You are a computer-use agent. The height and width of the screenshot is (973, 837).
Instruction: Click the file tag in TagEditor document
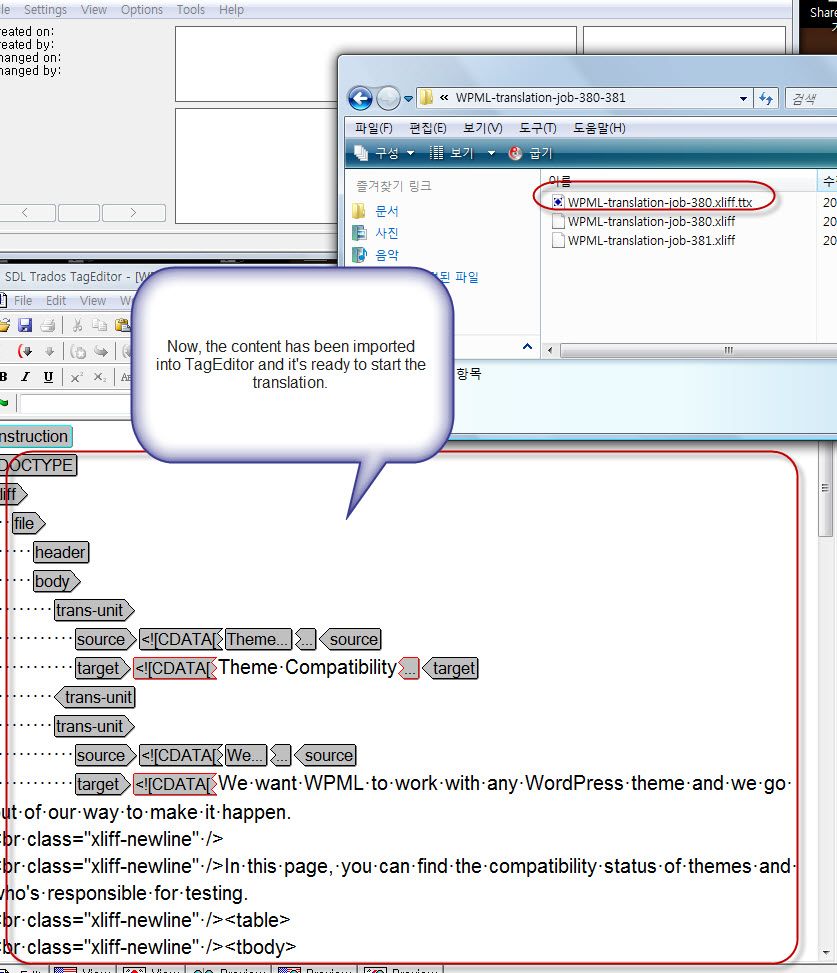[x=29, y=523]
